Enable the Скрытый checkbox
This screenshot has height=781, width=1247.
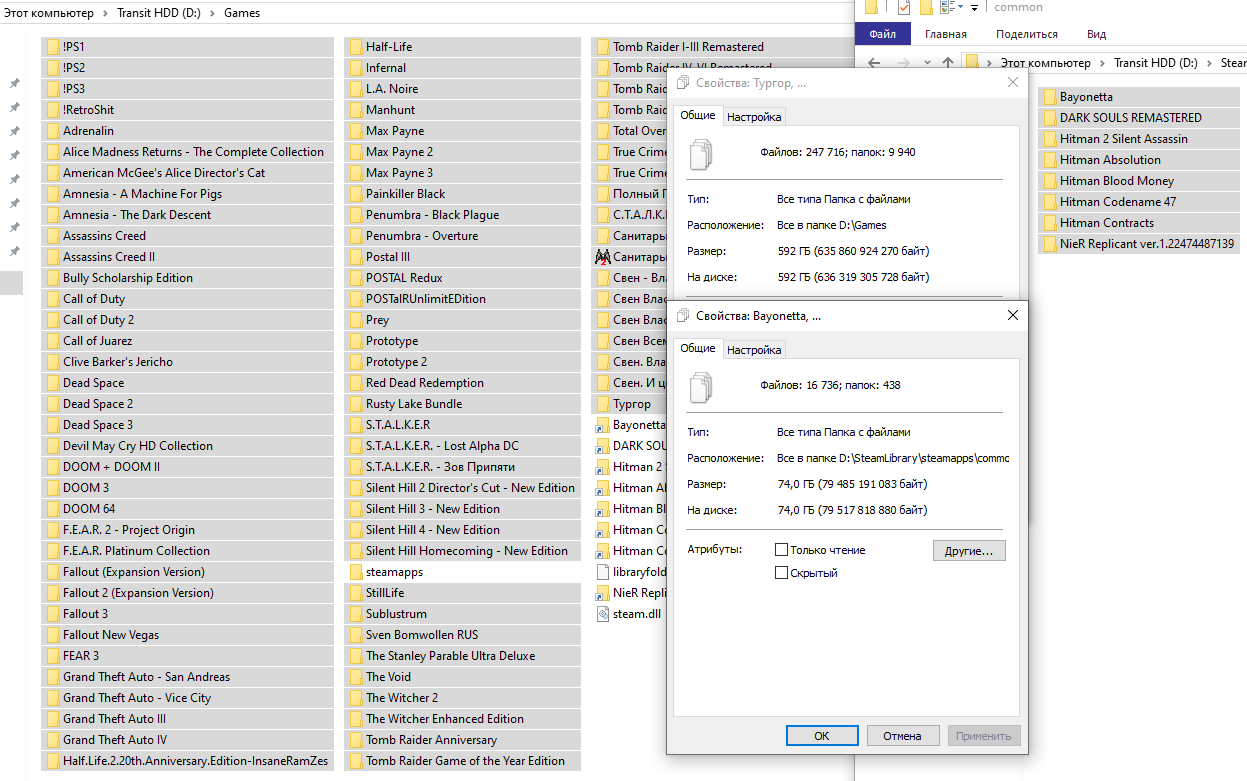[782, 573]
